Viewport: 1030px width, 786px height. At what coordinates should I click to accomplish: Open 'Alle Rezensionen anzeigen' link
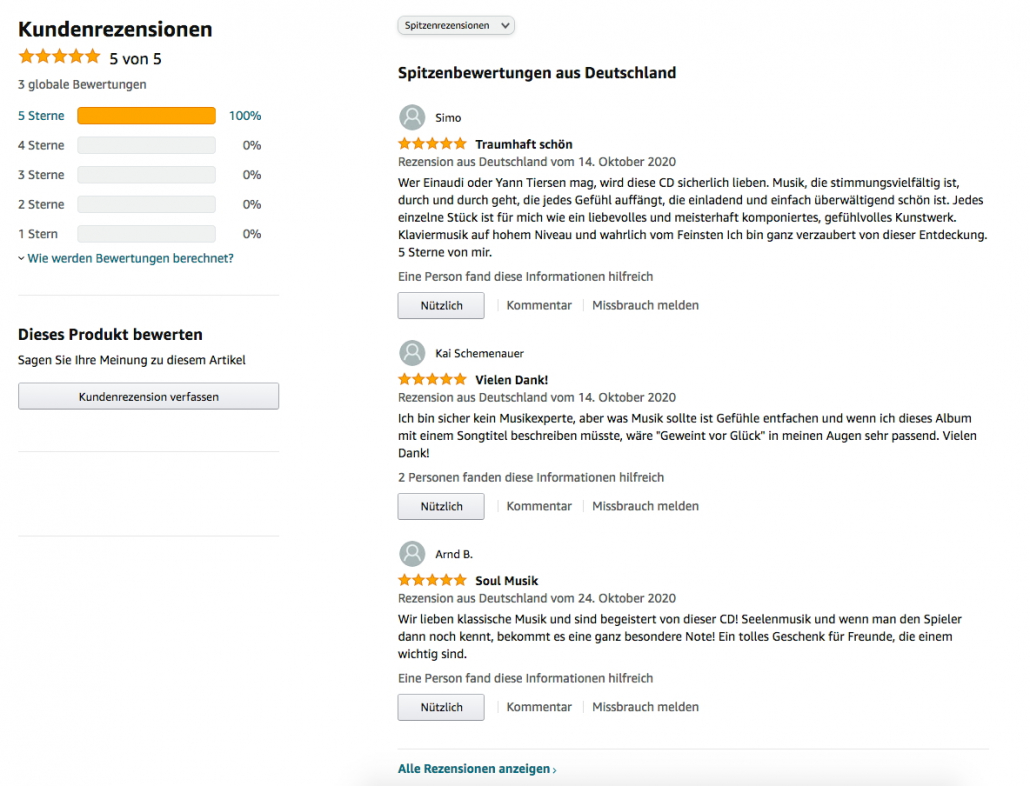476,769
